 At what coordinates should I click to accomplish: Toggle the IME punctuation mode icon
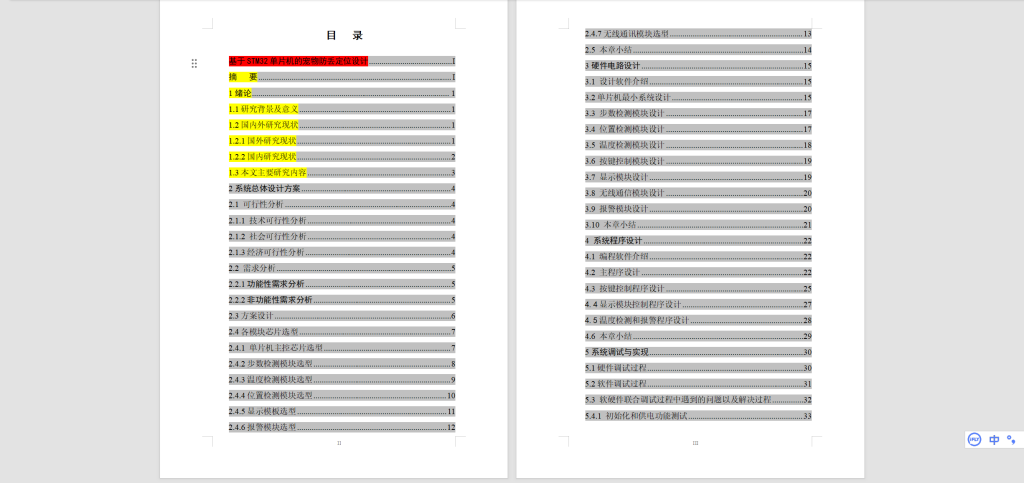click(1011, 439)
